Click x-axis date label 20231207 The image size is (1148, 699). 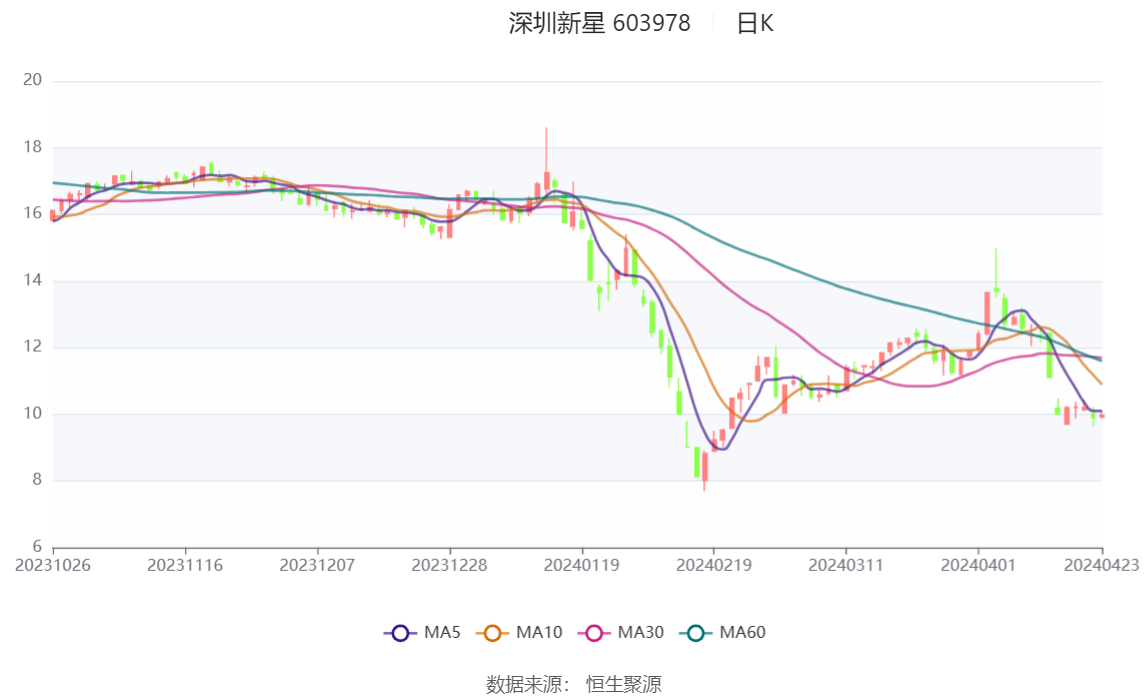pyautogui.click(x=317, y=566)
